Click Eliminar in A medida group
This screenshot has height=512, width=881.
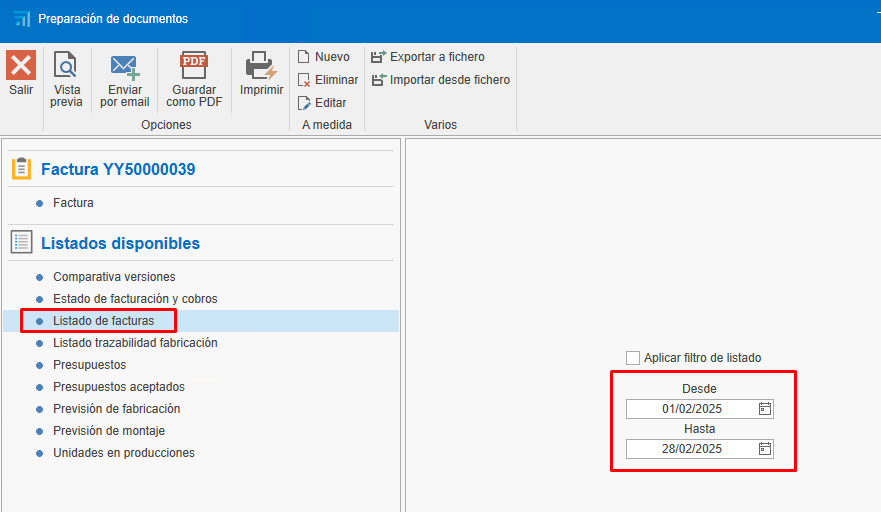click(327, 80)
